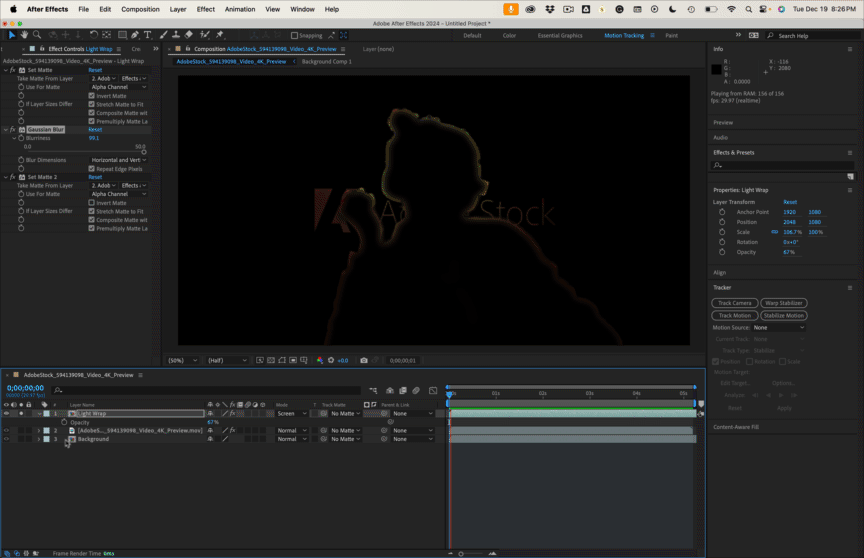Toggle Premultiply Matte Layer under Set Matte 2

click(x=91, y=229)
